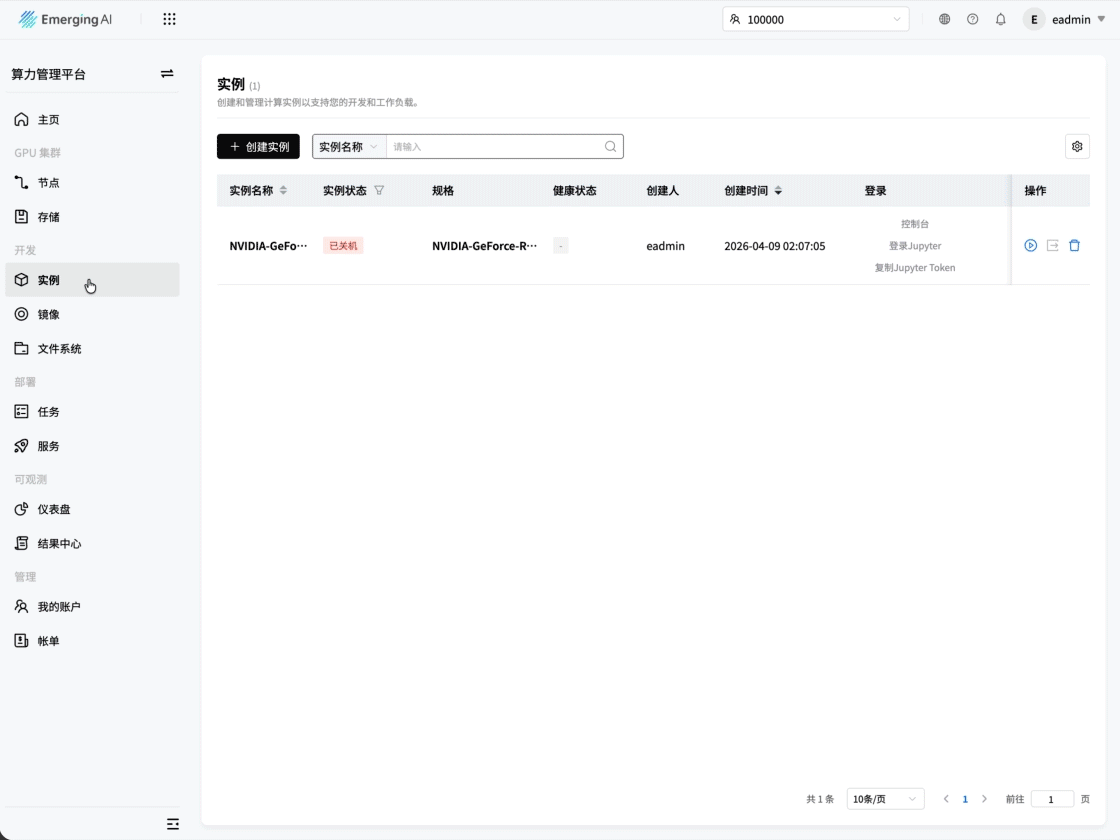Open the apps grid menu
The width and height of the screenshot is (1120, 840).
(x=169, y=19)
